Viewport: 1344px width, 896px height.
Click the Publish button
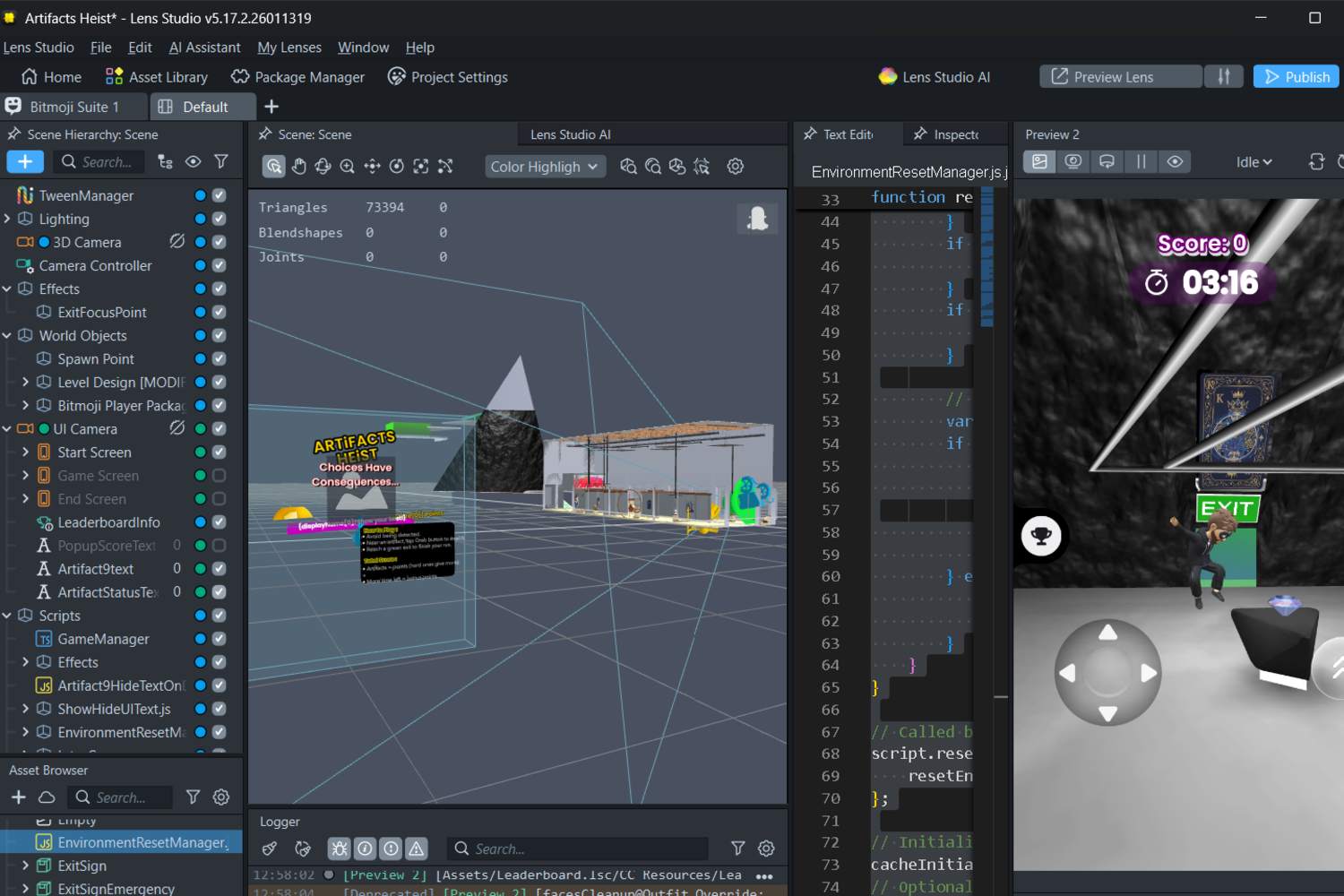tap(1296, 77)
